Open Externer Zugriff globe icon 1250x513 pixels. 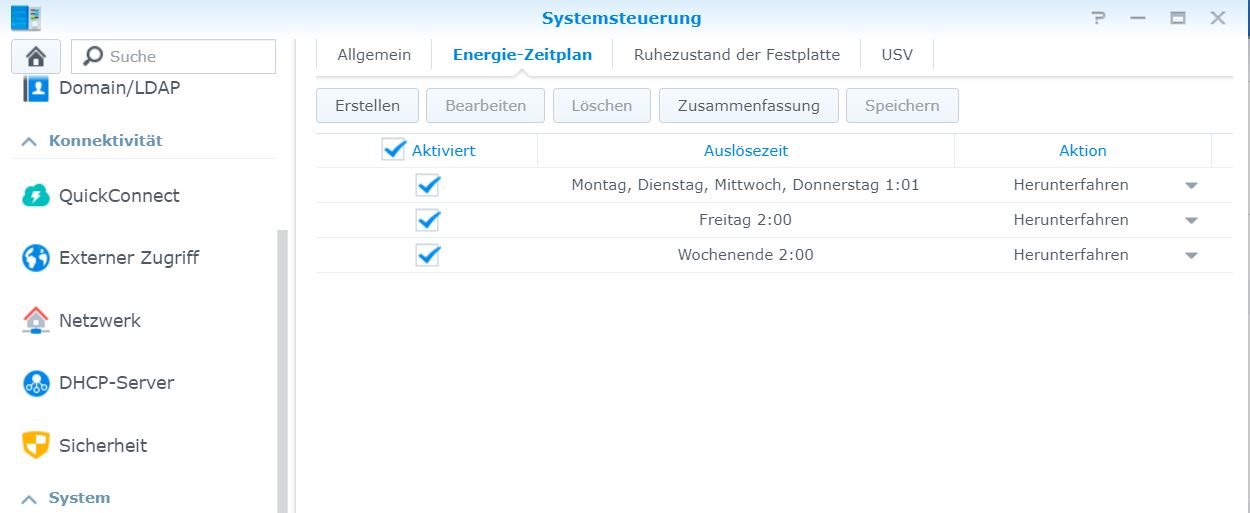(36, 258)
